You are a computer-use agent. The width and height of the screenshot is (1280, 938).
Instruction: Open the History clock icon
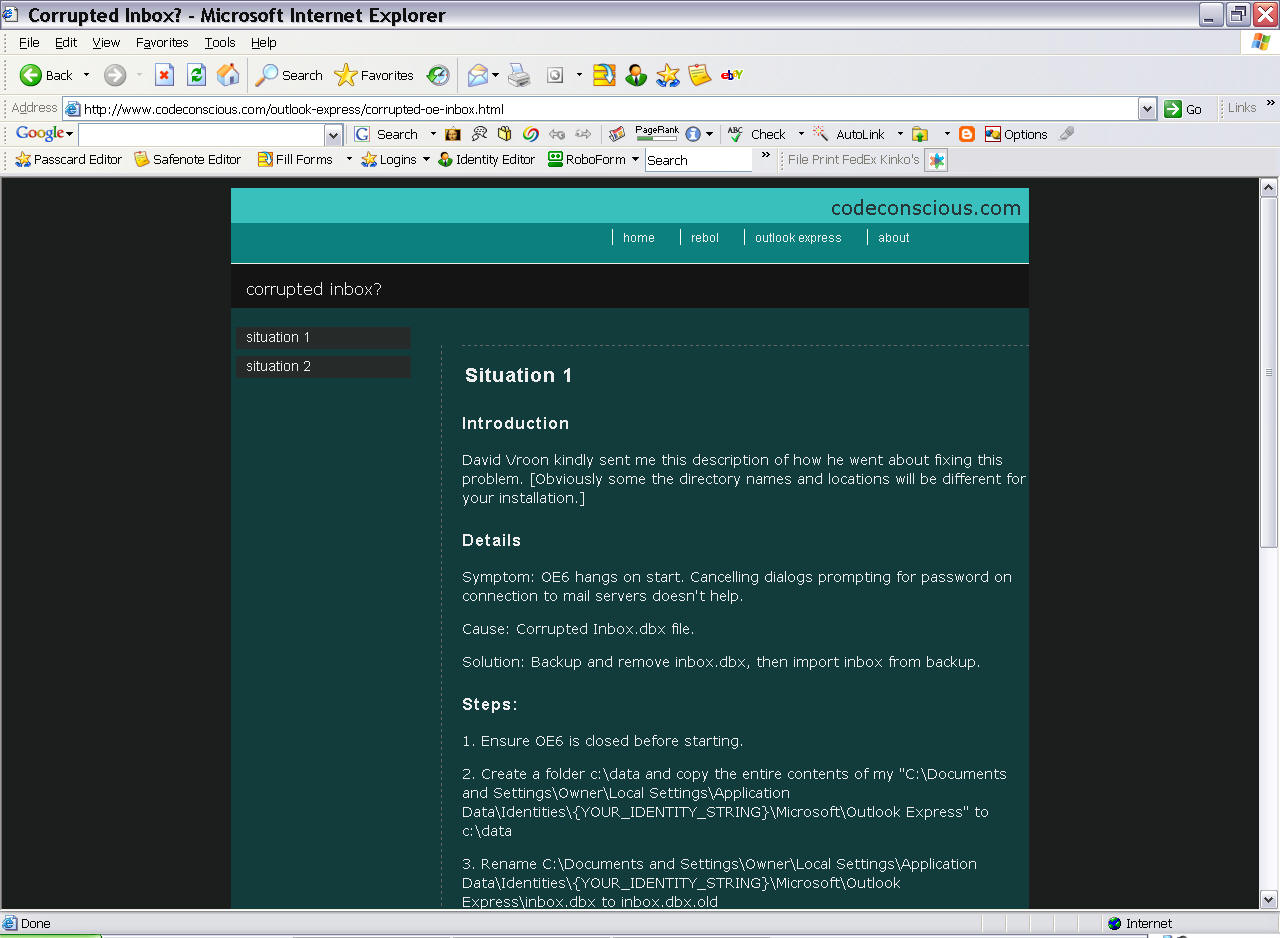[x=438, y=75]
